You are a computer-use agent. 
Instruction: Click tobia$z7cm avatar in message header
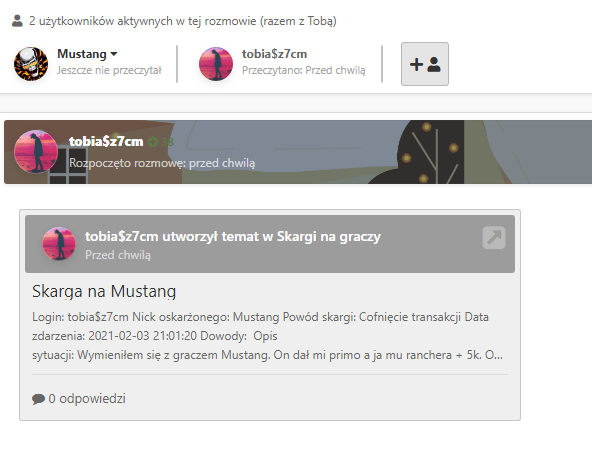click(36, 152)
